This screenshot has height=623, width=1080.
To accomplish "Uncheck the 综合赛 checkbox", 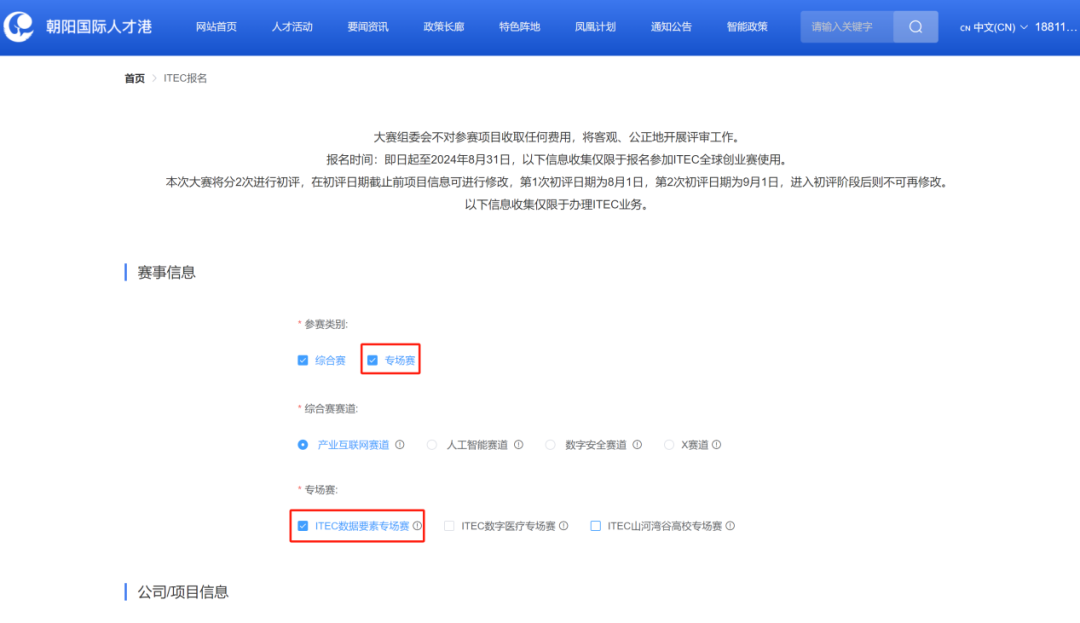I will [302, 360].
